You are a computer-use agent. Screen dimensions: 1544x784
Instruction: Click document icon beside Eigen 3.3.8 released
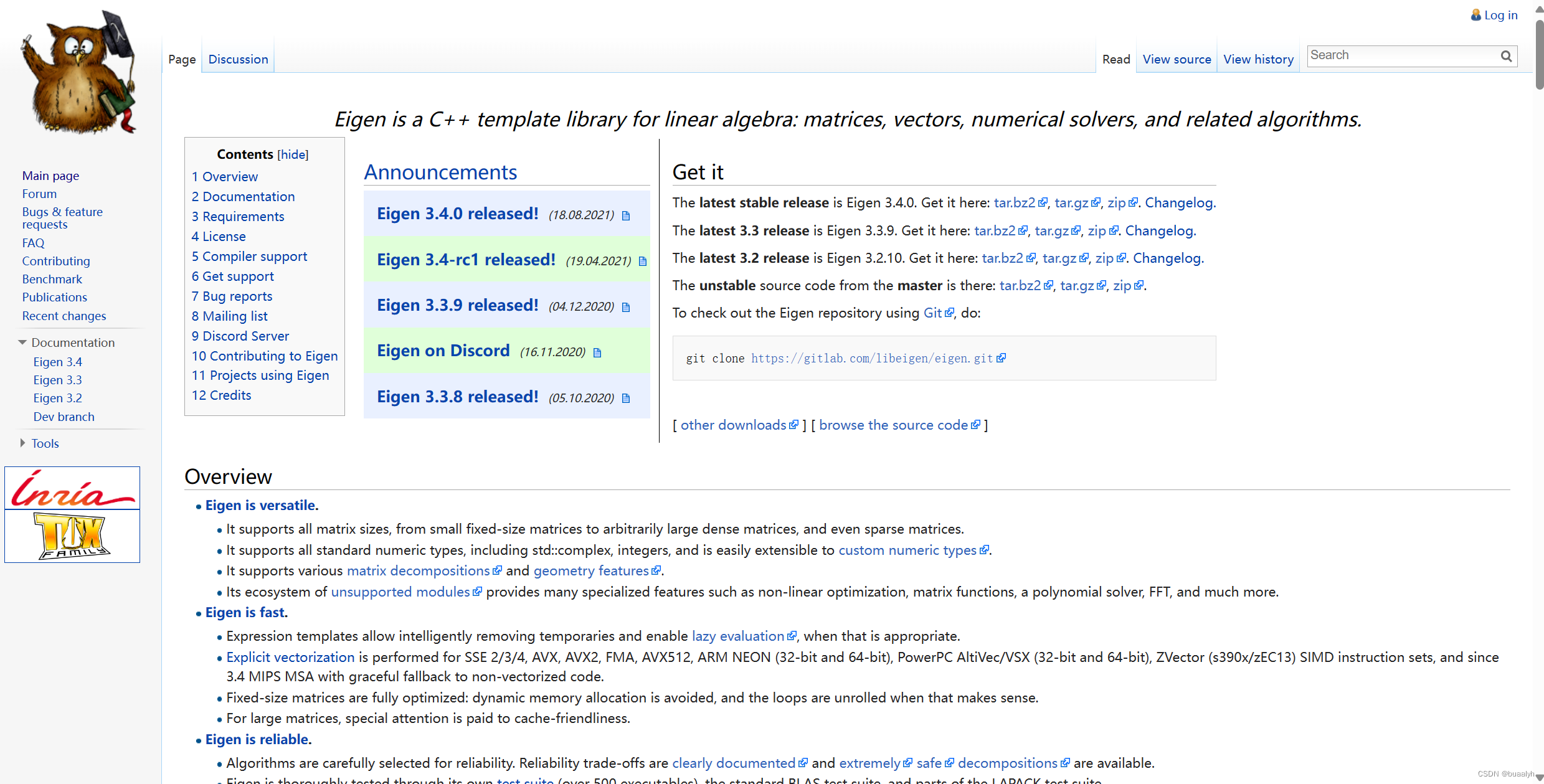pyautogui.click(x=626, y=399)
